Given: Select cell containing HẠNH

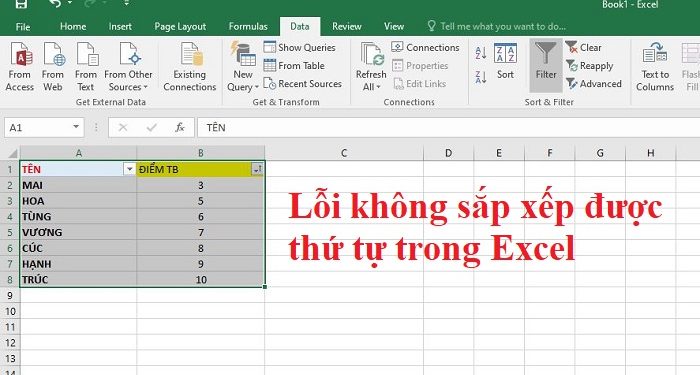Looking at the screenshot, I should [78, 264].
